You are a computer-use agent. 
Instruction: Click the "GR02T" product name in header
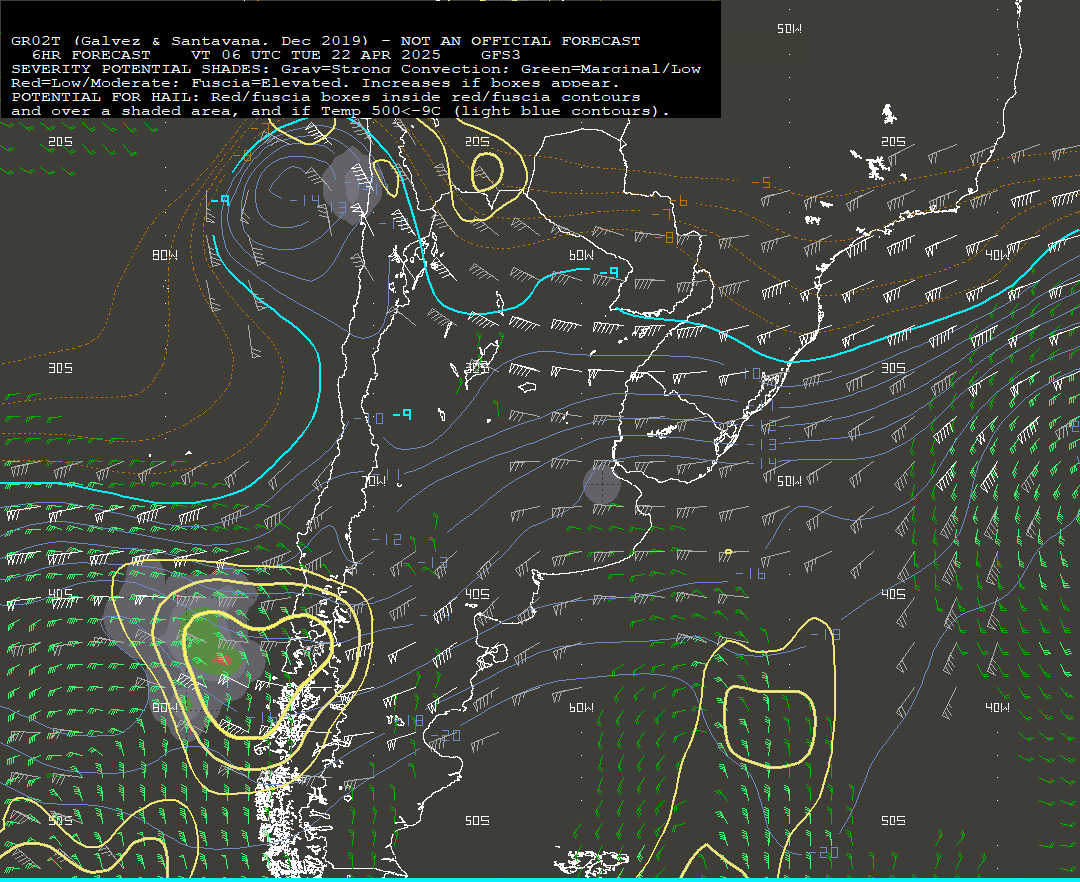[36, 41]
